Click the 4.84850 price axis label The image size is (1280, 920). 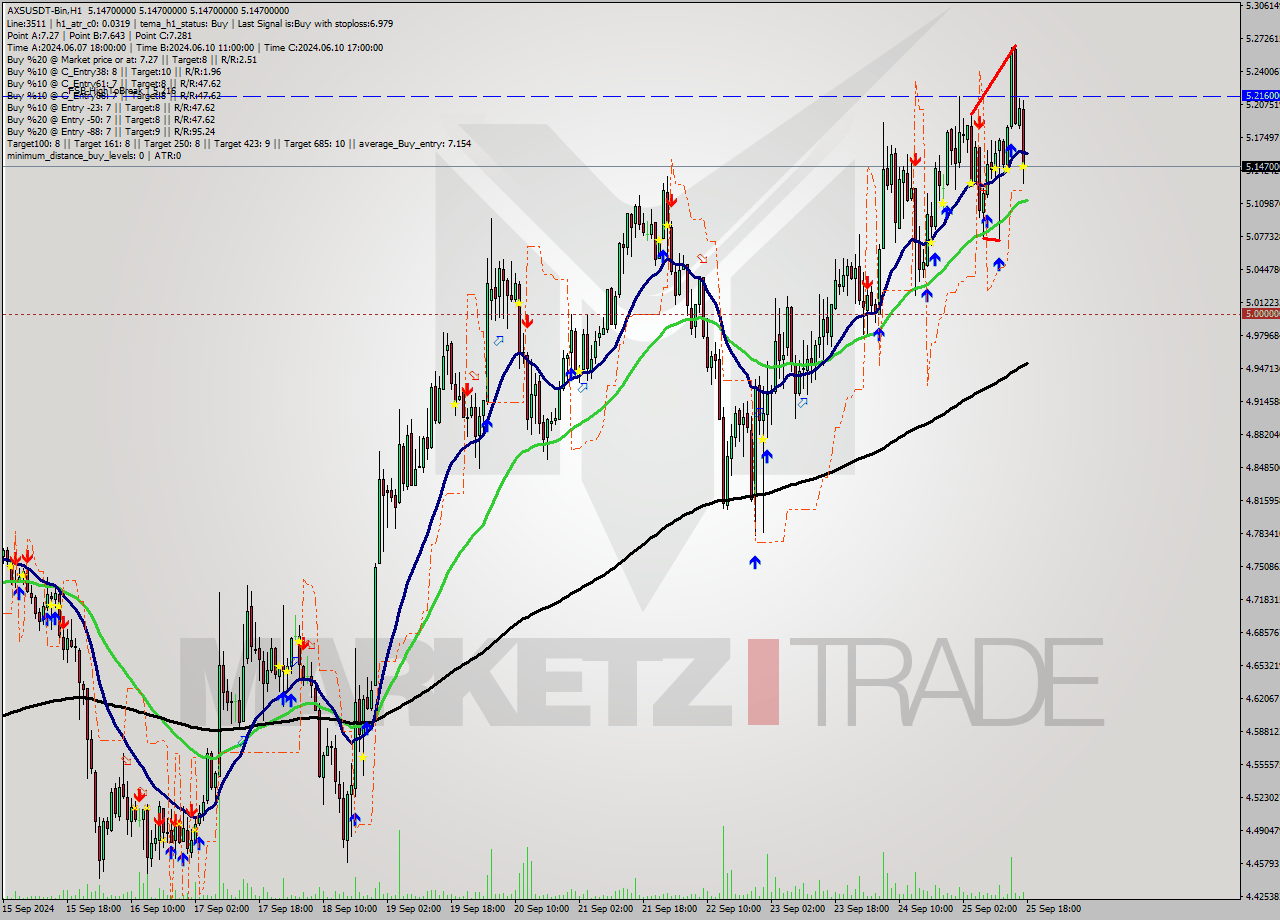1262,467
